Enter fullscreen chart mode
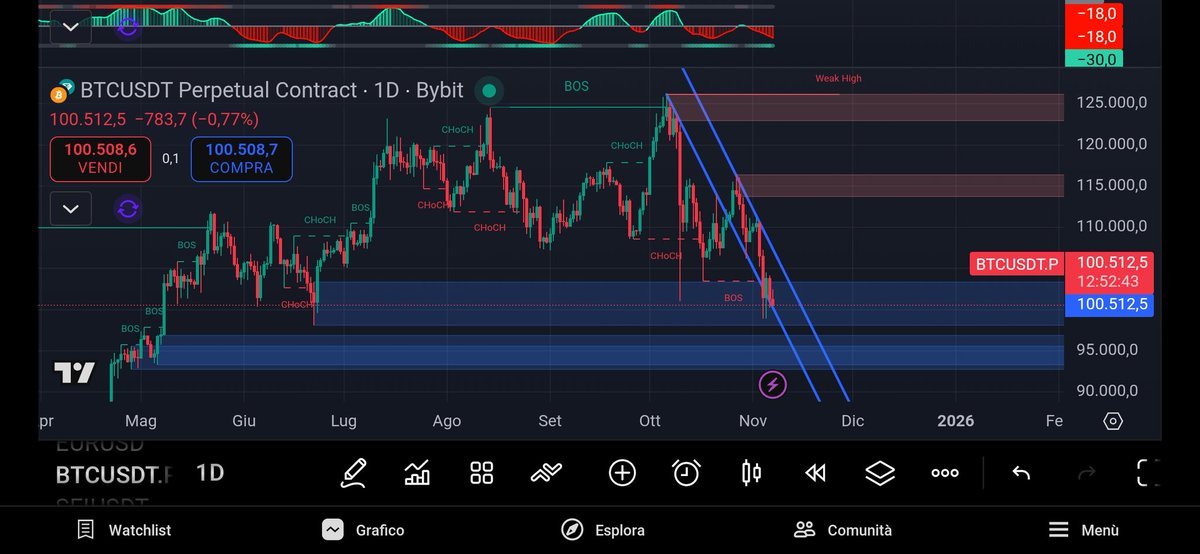 (x=1150, y=473)
